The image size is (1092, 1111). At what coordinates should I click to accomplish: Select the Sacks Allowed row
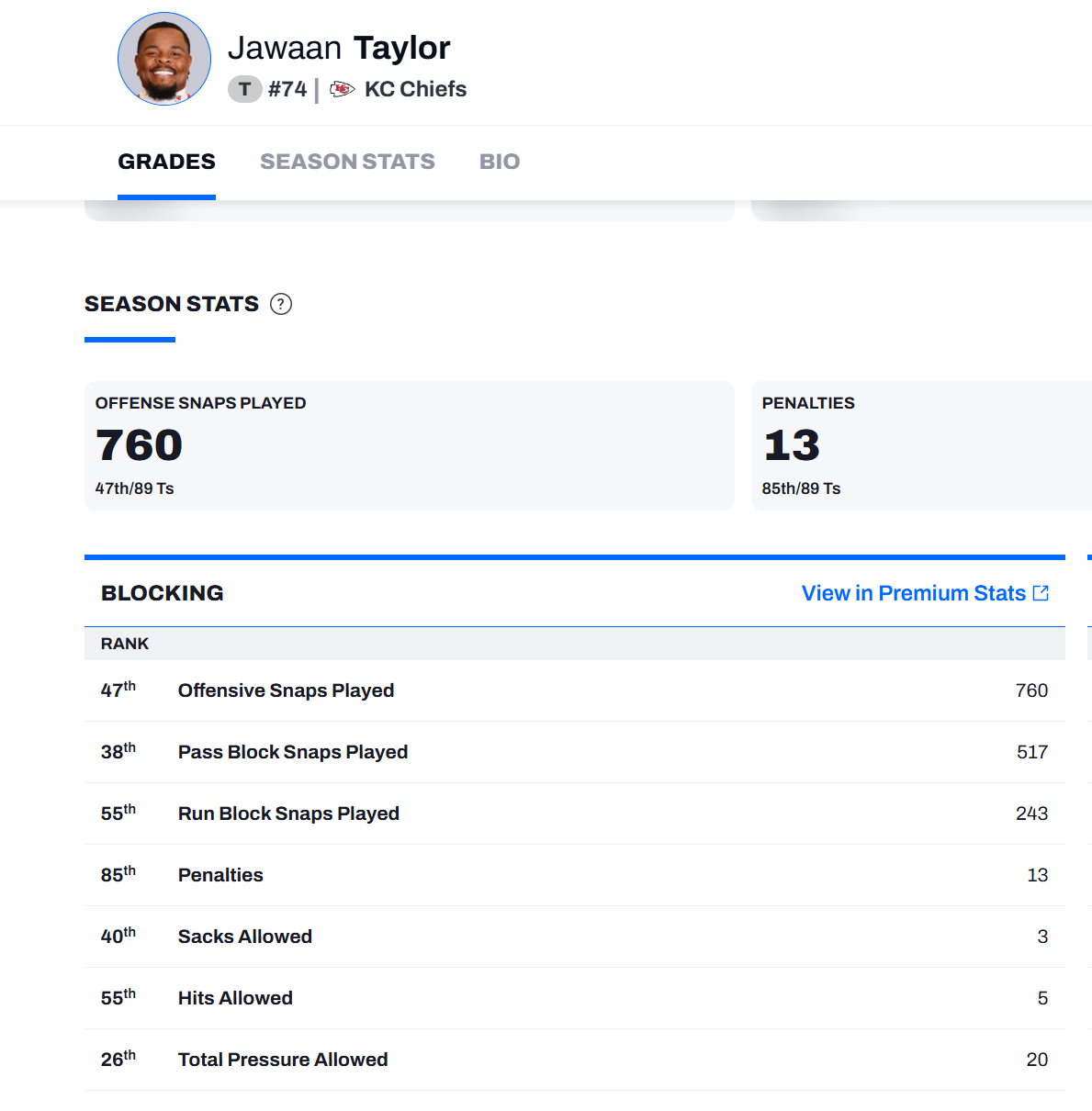click(x=574, y=937)
